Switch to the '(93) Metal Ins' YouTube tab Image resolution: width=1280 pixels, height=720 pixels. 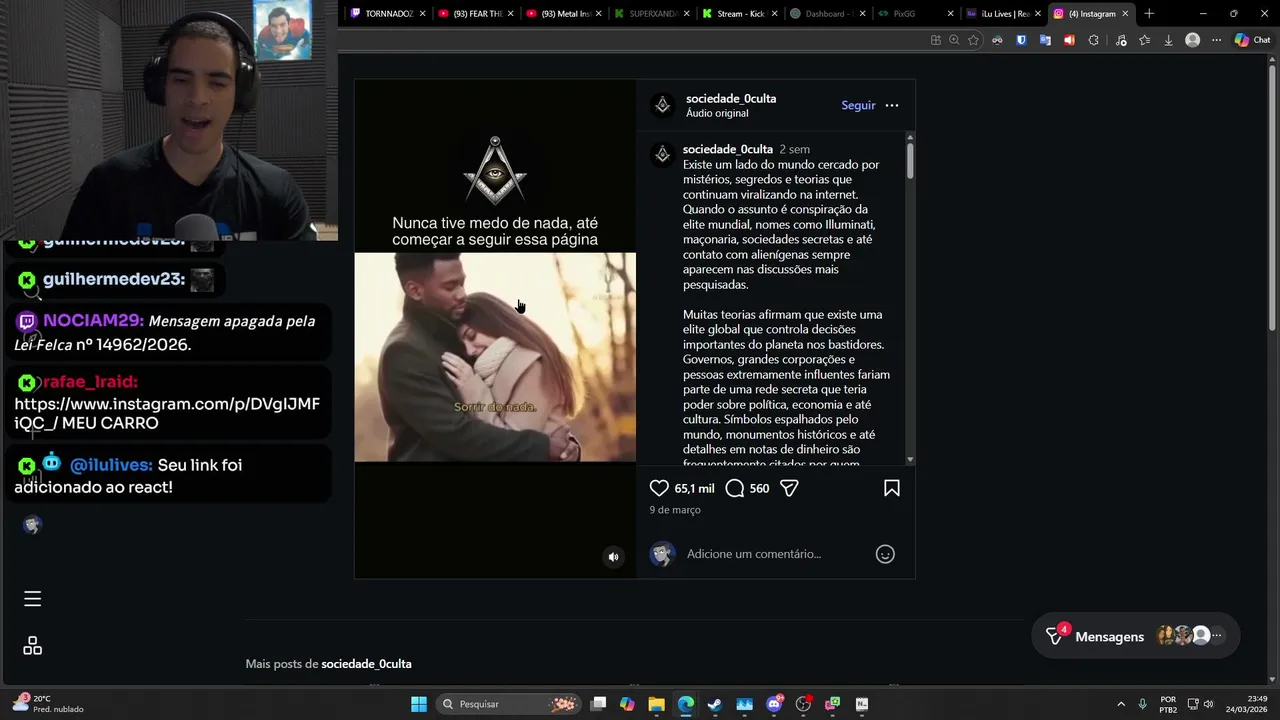coord(565,14)
